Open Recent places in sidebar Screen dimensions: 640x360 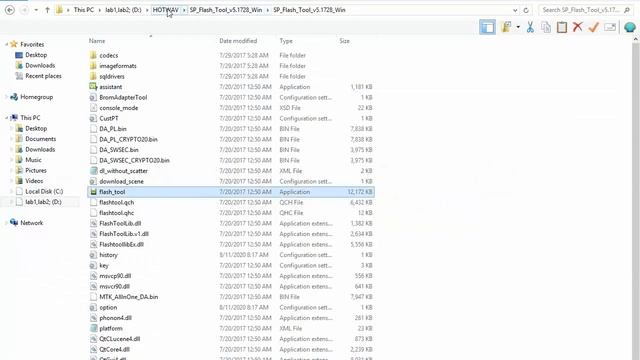click(43, 76)
